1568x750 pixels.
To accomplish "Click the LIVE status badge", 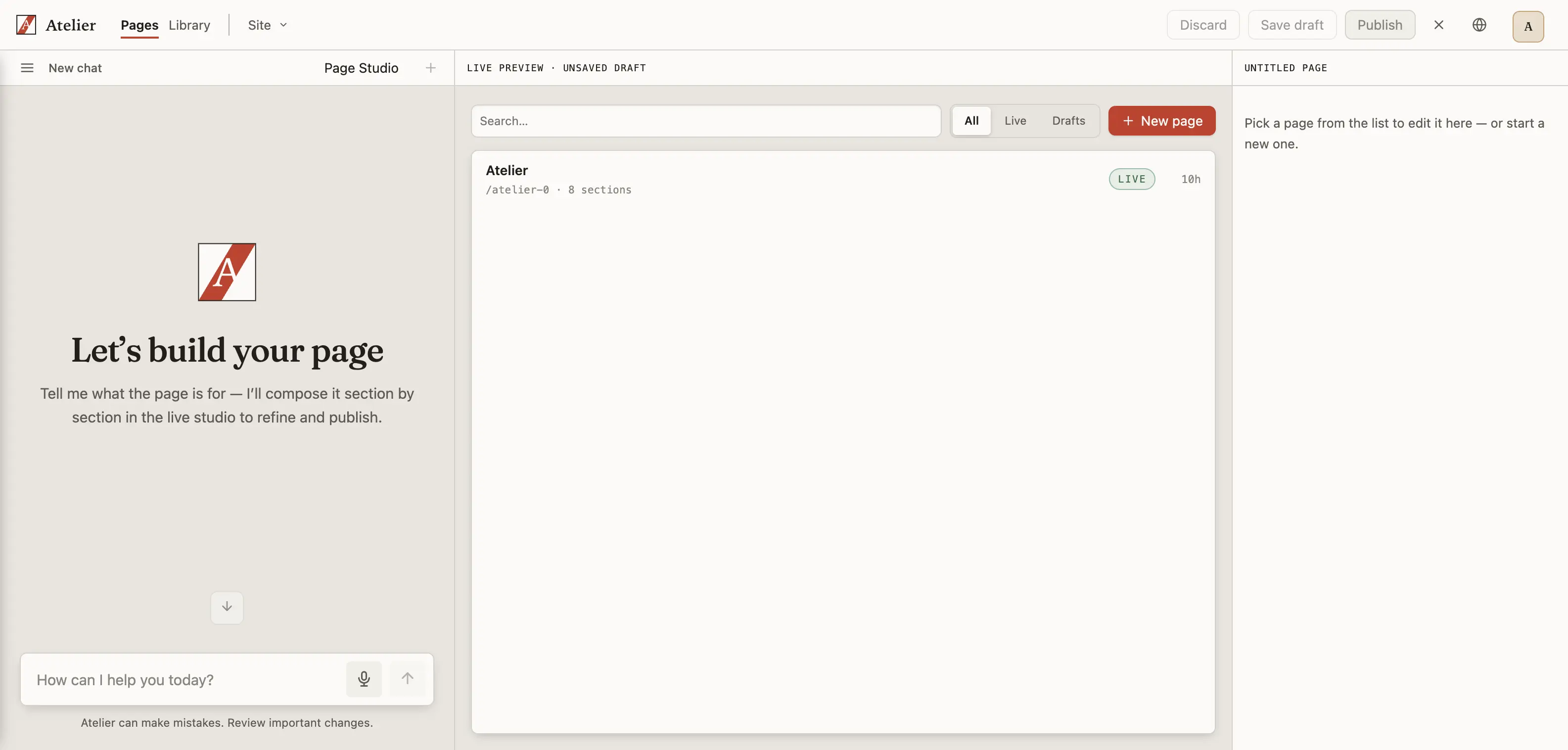I will click(1132, 179).
